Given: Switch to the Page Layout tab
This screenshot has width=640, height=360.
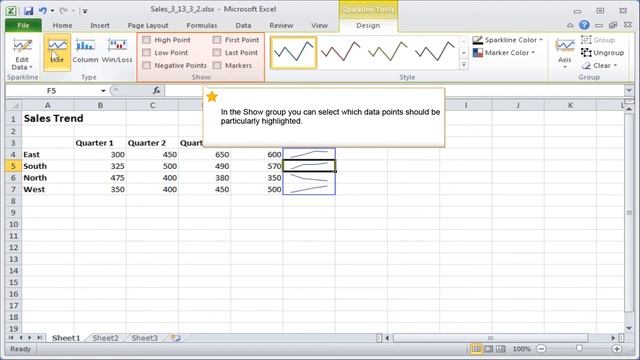Looking at the screenshot, I should click(148, 25).
